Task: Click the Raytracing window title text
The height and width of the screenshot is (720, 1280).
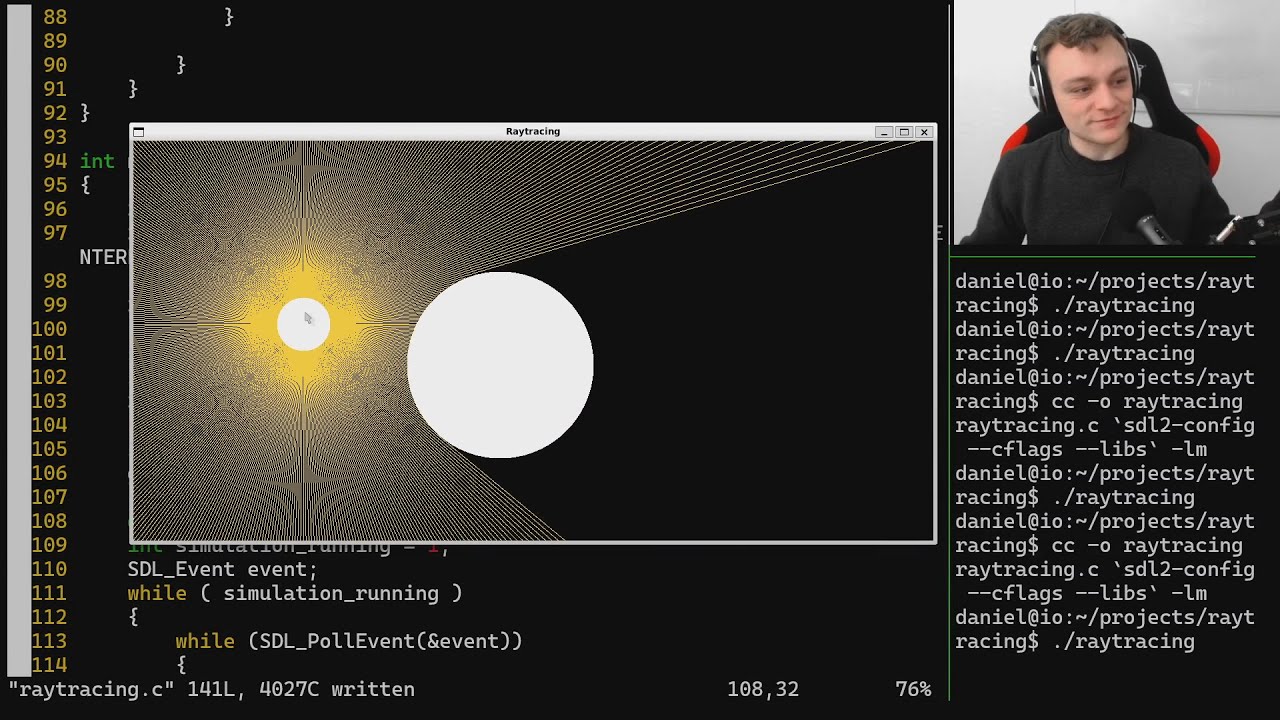Action: (x=533, y=132)
